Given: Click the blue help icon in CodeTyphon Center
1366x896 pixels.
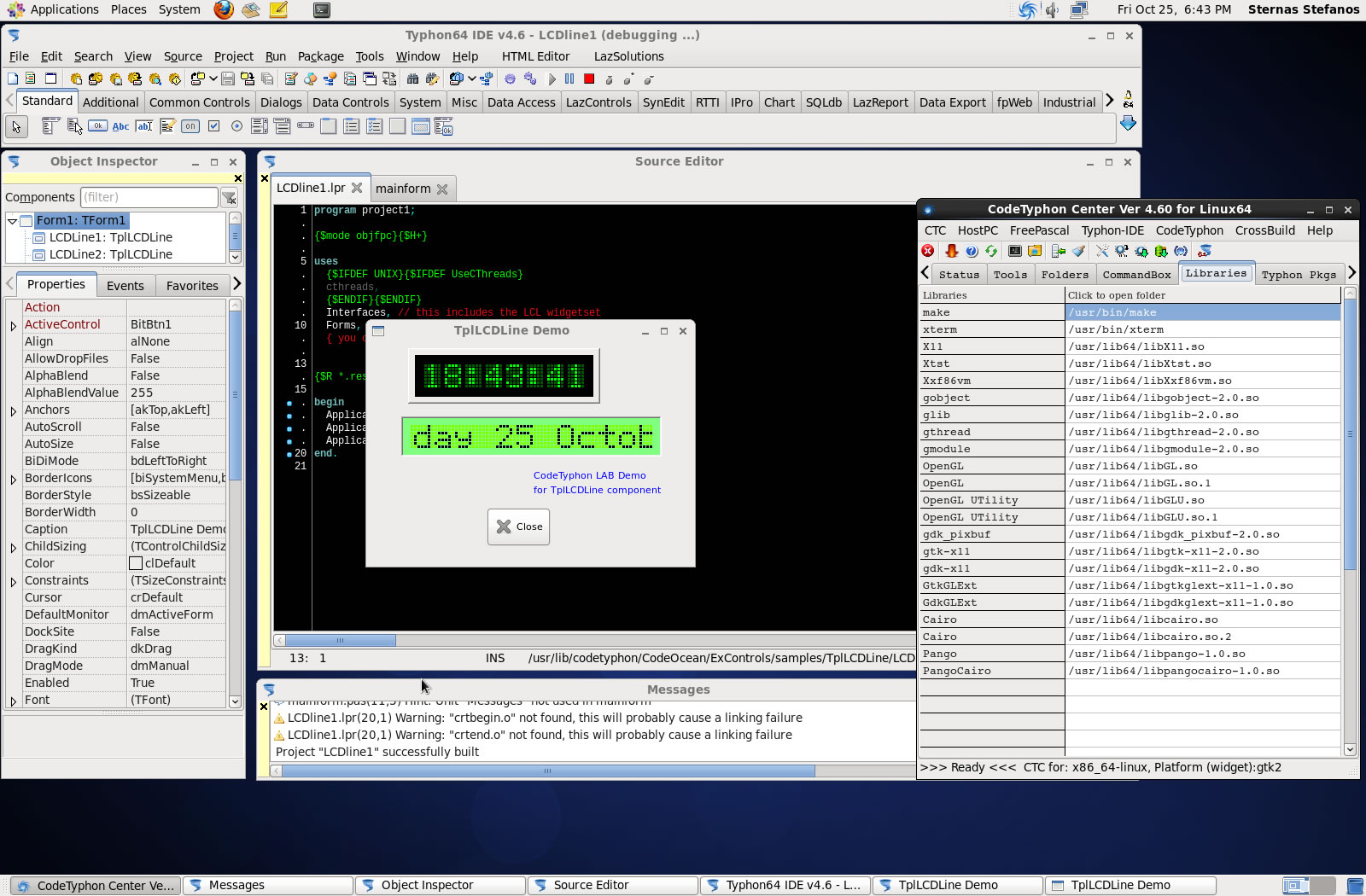Looking at the screenshot, I should (972, 251).
